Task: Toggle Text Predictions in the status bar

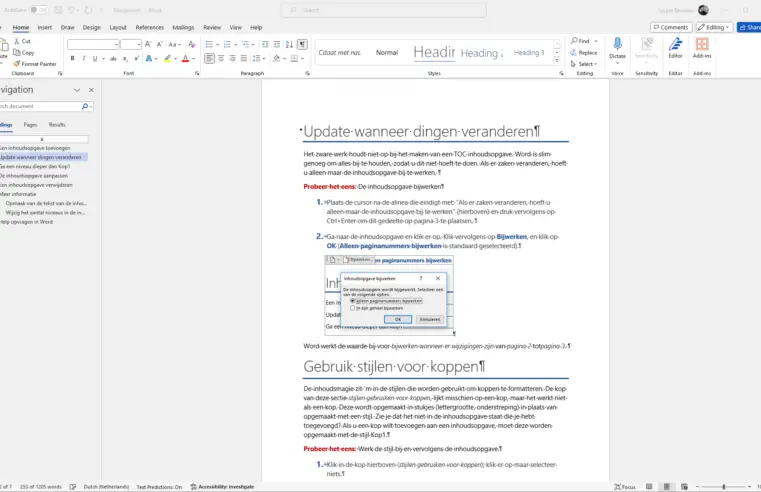Action: 159,487
